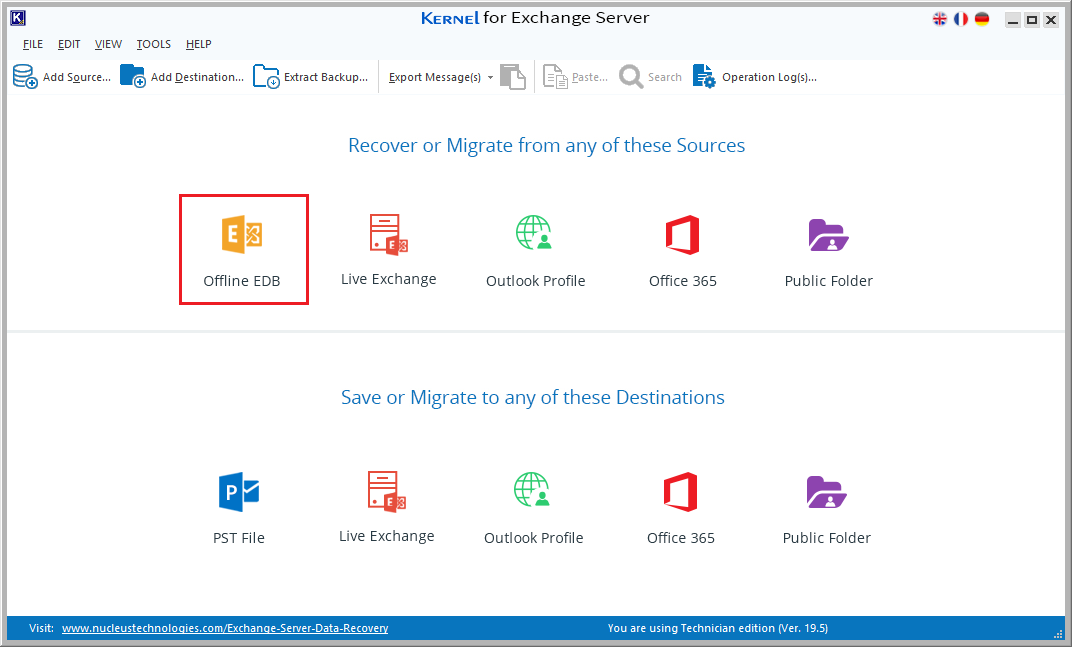The image size is (1072, 647).
Task: Expand Export Message(s) dropdown arrow
Action: click(490, 78)
